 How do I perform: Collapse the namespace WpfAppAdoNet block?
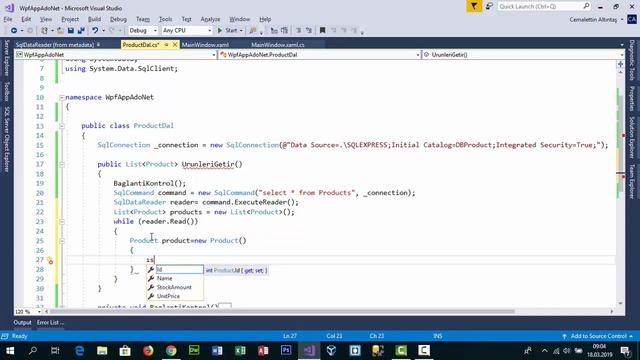62,98
